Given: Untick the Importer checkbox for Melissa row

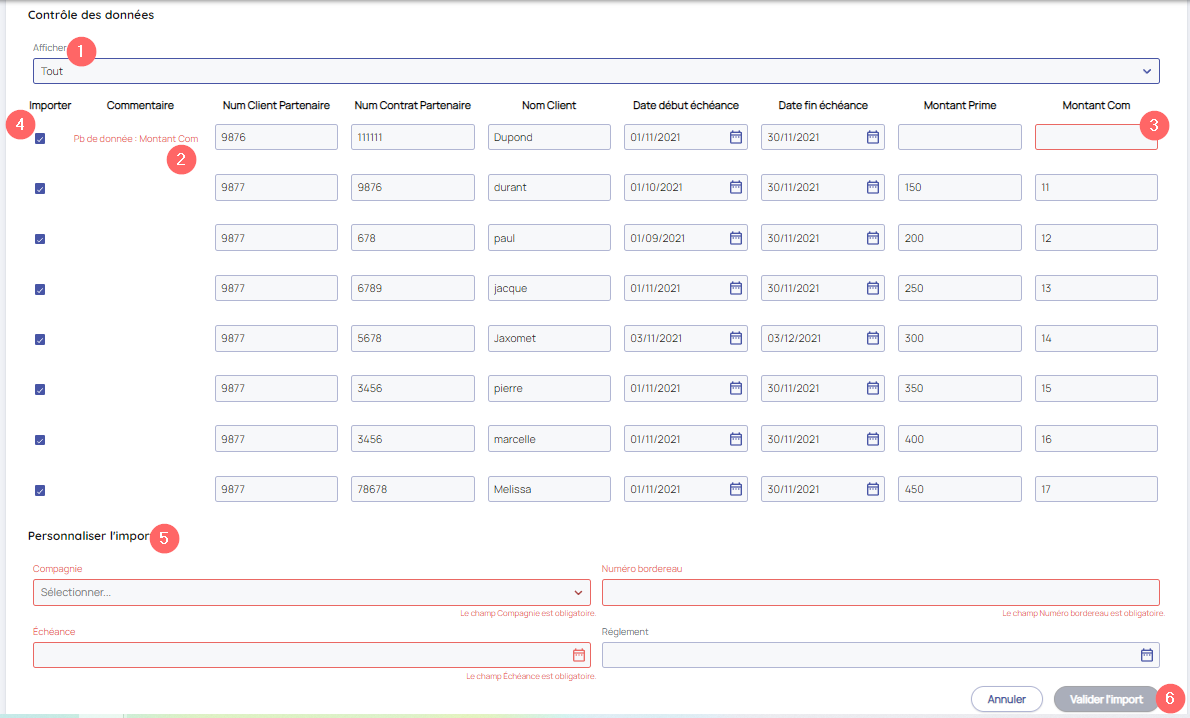Looking at the screenshot, I should 40,490.
